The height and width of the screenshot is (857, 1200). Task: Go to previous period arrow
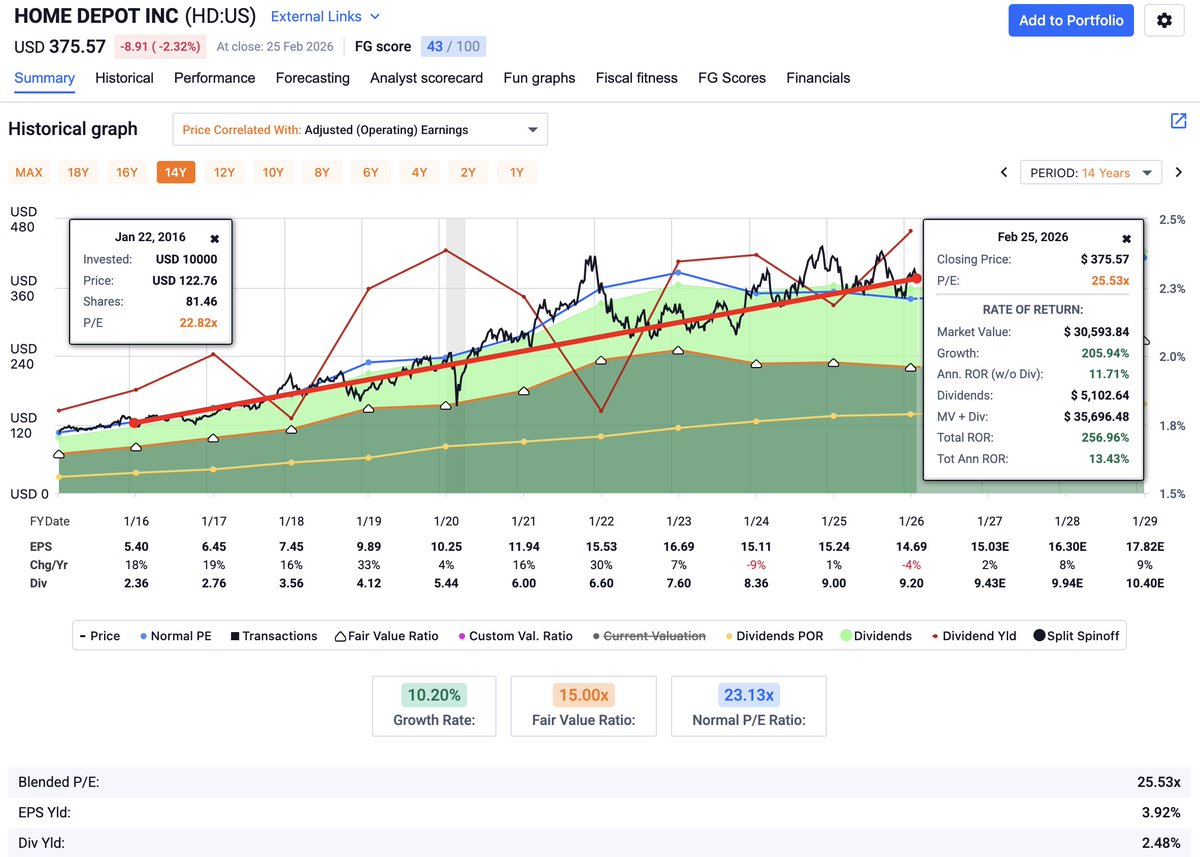point(1004,172)
